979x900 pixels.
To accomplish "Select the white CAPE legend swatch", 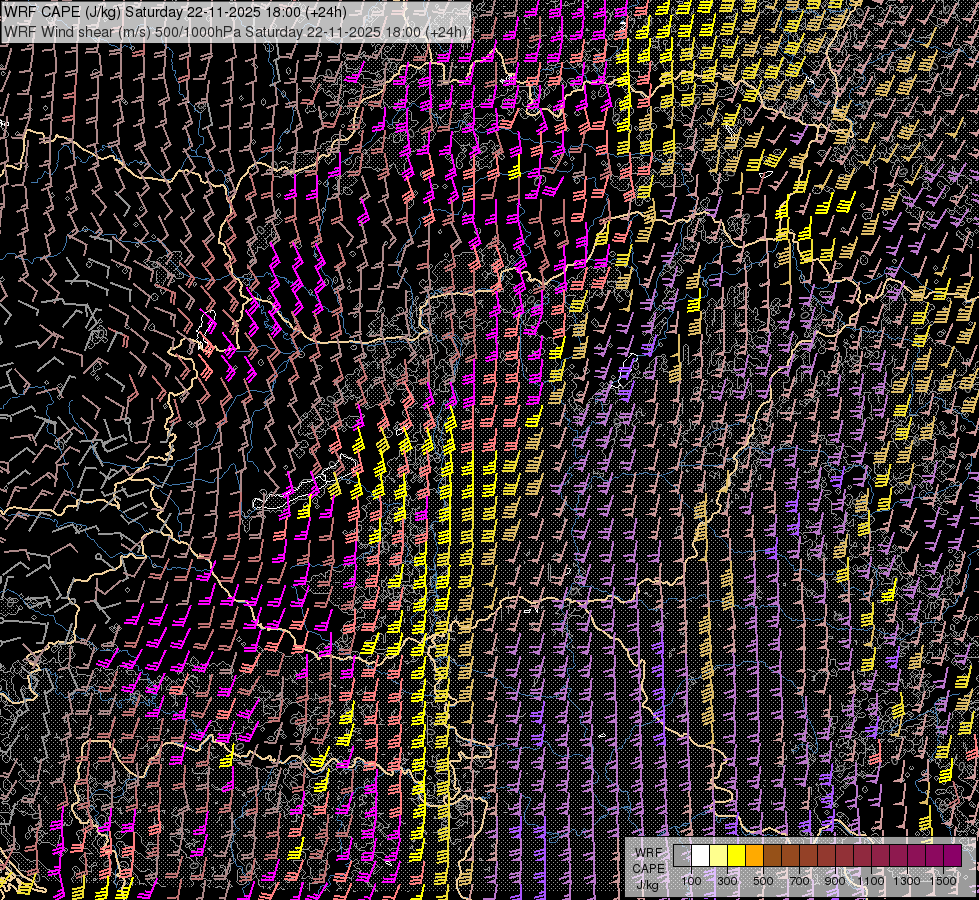I will coord(700,856).
